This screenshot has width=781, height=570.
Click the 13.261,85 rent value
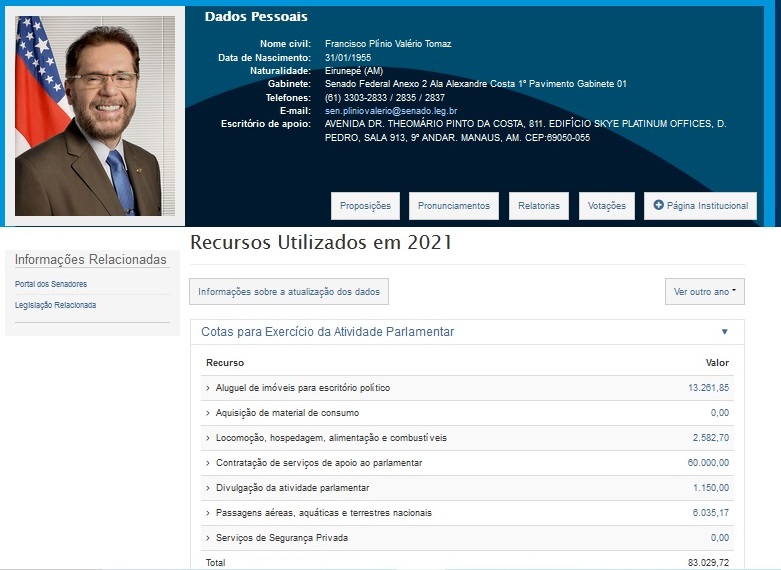(x=710, y=387)
